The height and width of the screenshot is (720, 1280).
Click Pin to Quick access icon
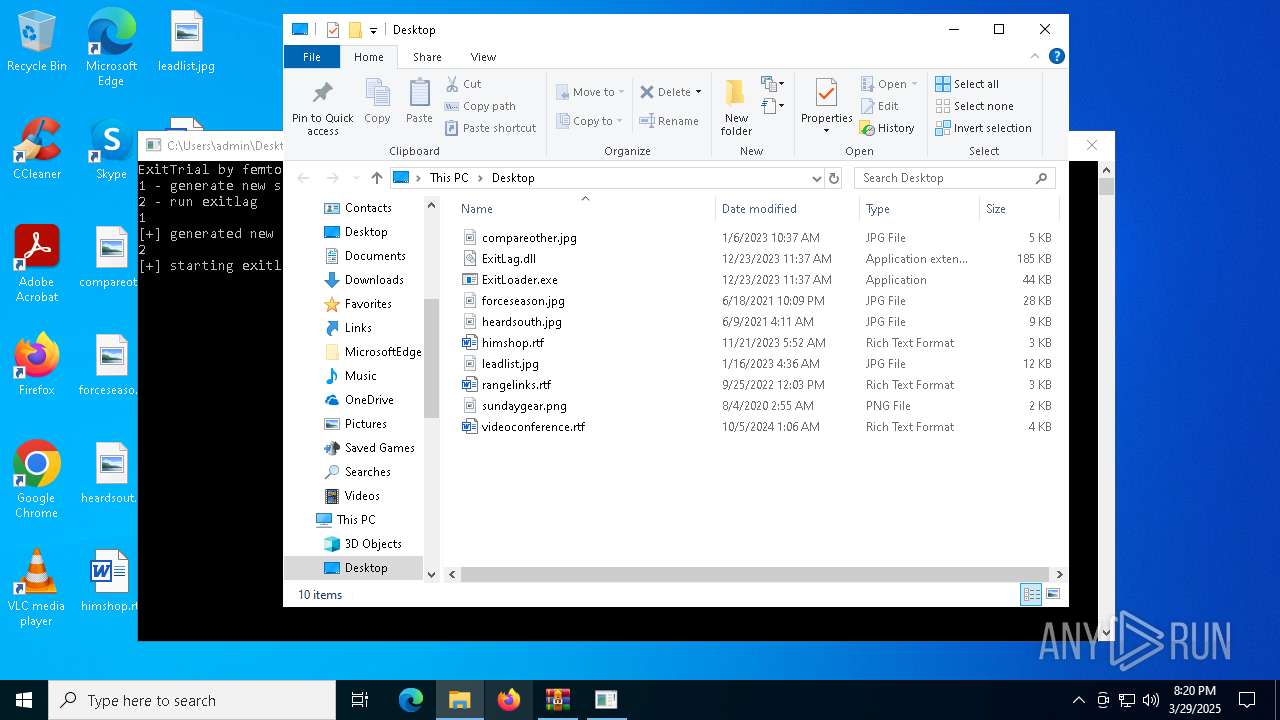click(x=322, y=93)
